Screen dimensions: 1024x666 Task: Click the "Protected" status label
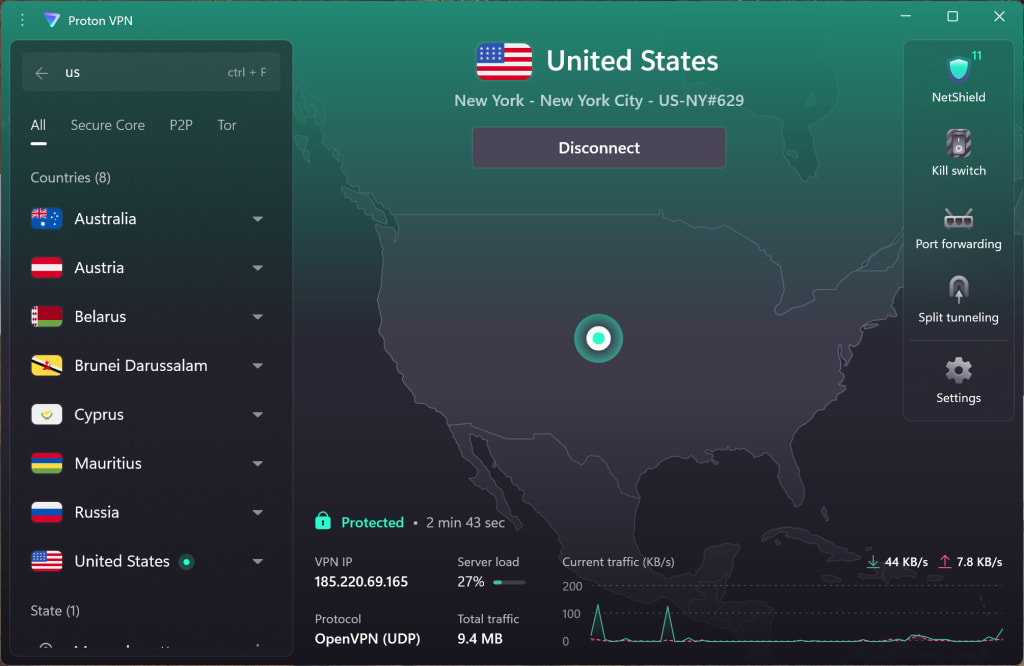click(372, 522)
